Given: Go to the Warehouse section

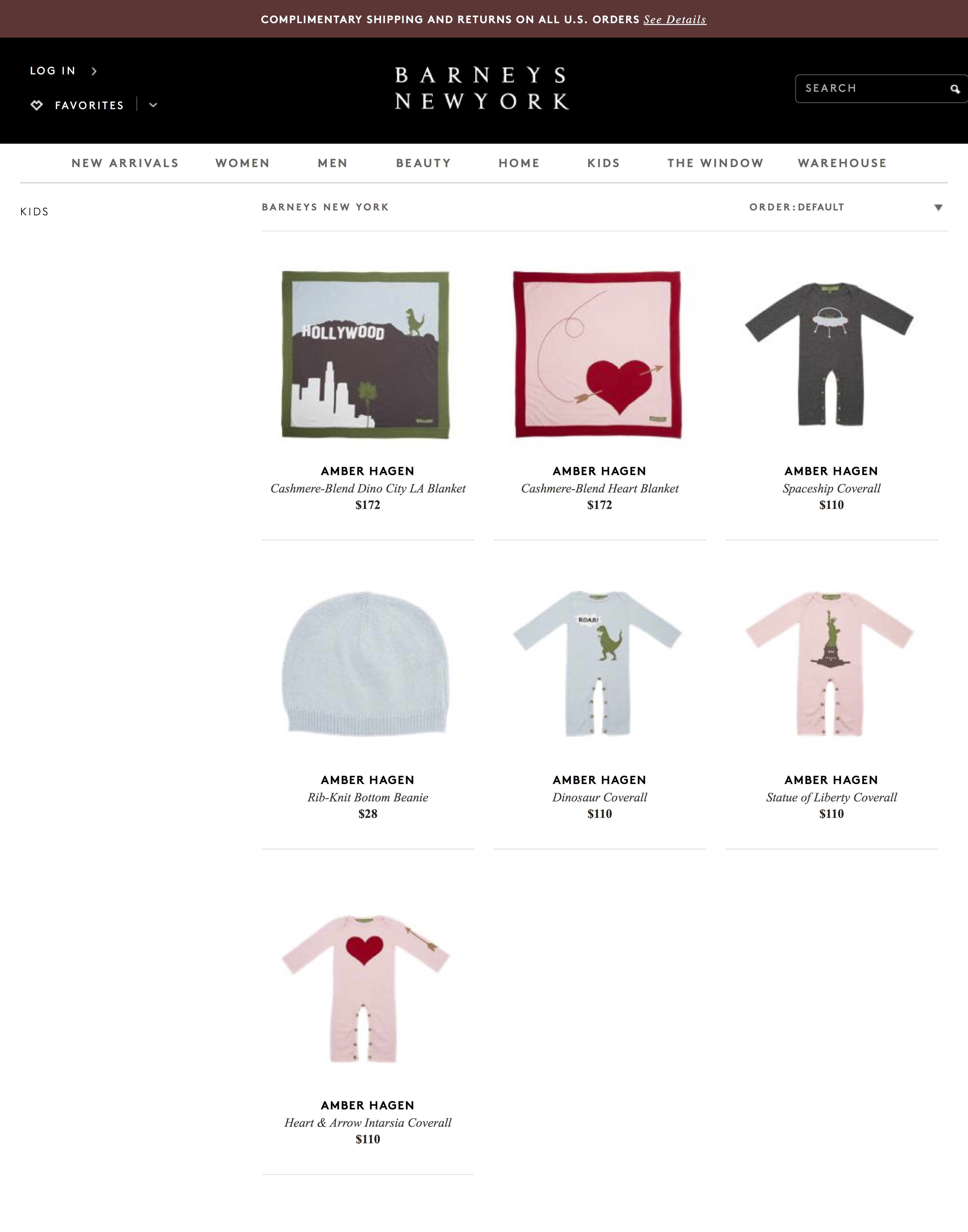Looking at the screenshot, I should pyautogui.click(x=842, y=163).
